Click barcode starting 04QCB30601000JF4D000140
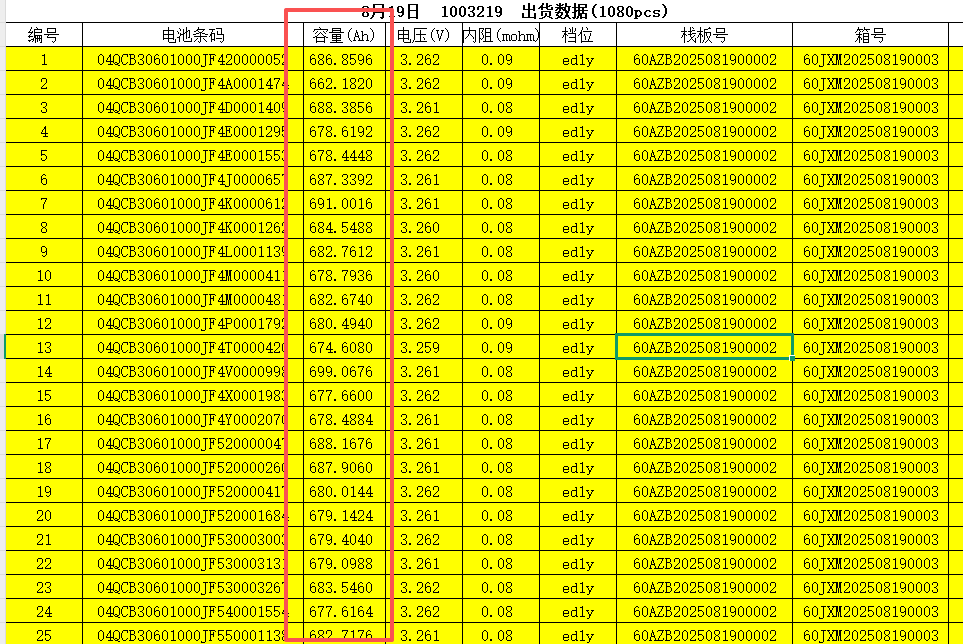 pos(193,107)
